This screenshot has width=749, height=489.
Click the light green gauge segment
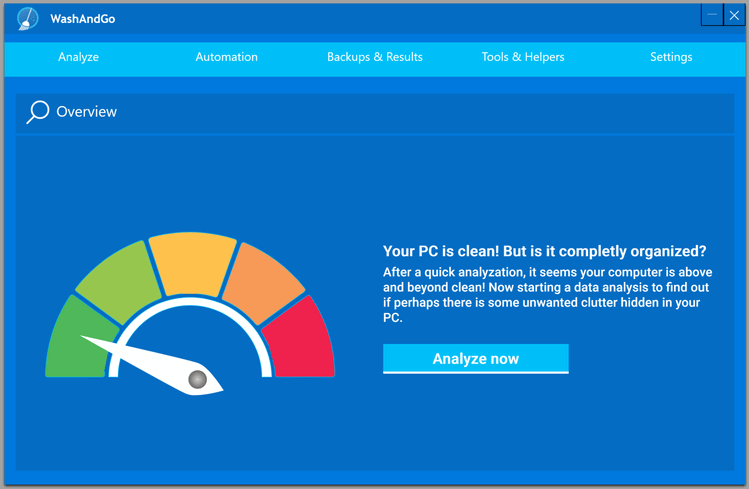click(119, 283)
